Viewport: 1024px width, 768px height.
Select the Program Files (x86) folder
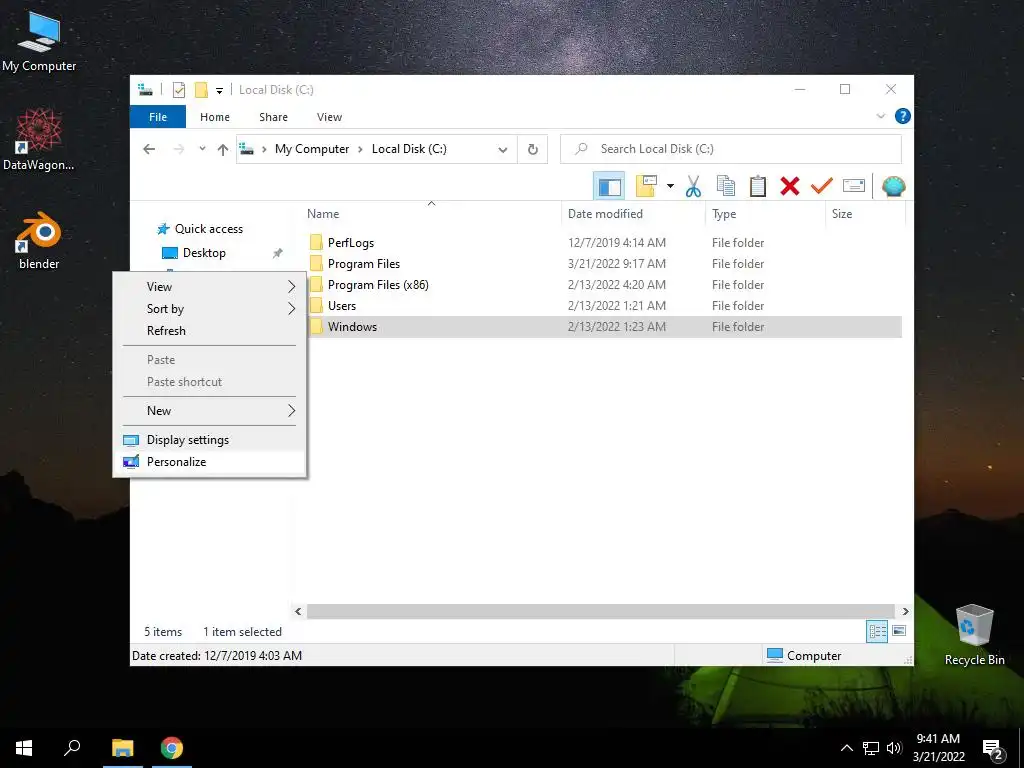coord(378,285)
